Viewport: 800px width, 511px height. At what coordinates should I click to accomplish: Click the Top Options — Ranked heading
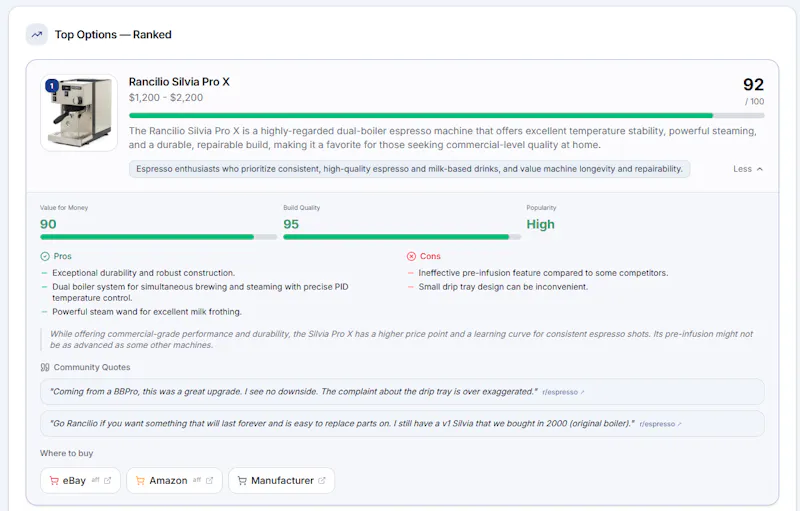(113, 35)
